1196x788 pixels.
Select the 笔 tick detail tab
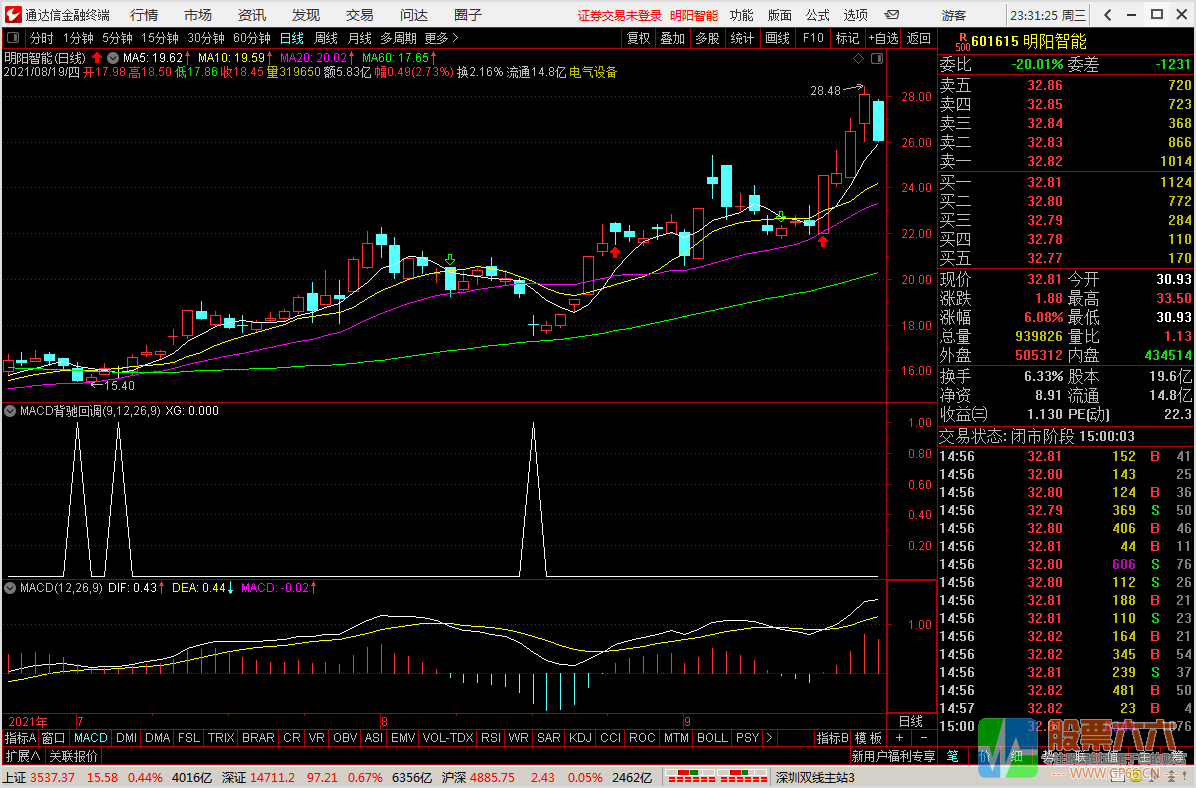pyautogui.click(x=953, y=756)
